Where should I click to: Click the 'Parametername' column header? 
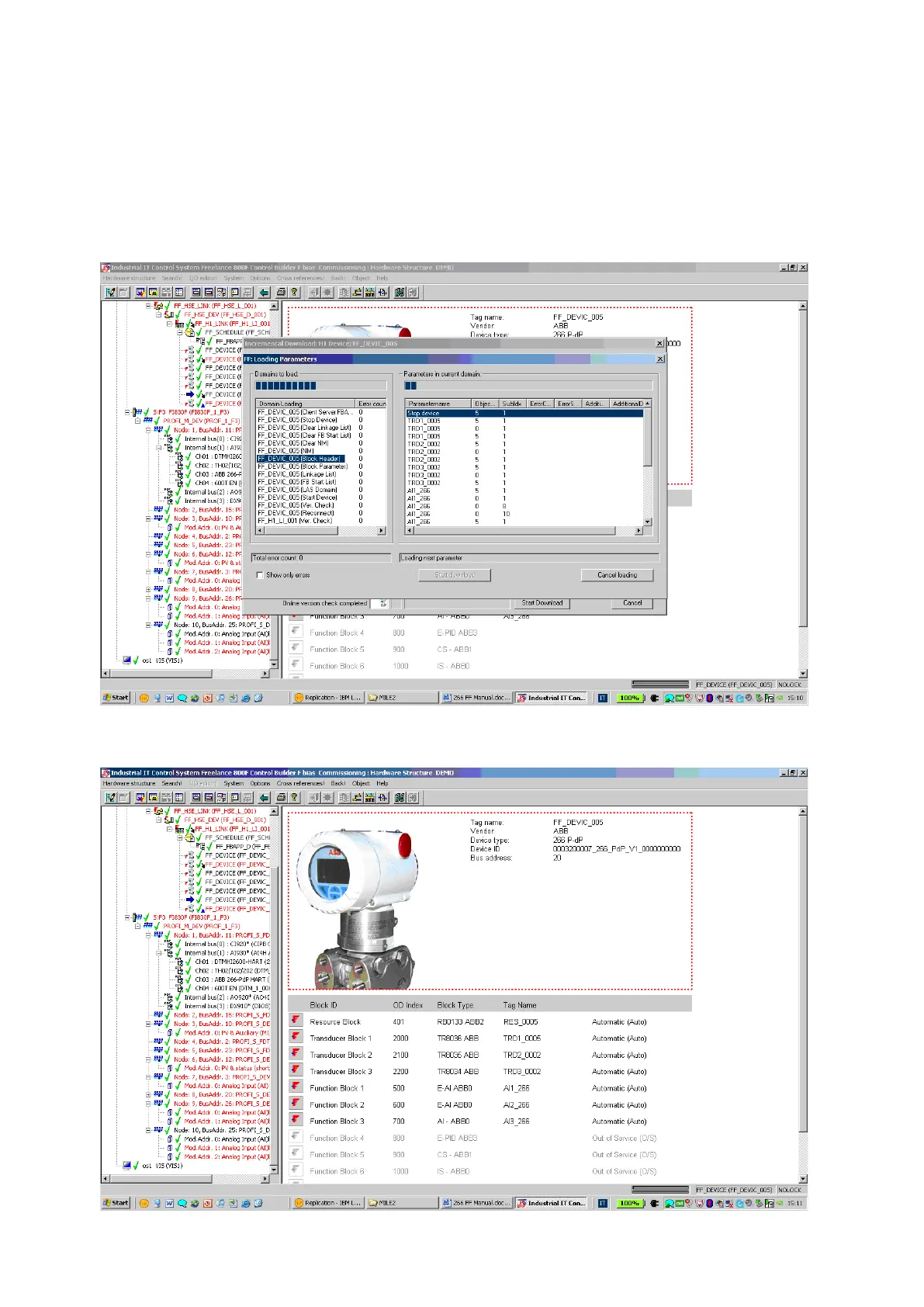click(x=438, y=404)
